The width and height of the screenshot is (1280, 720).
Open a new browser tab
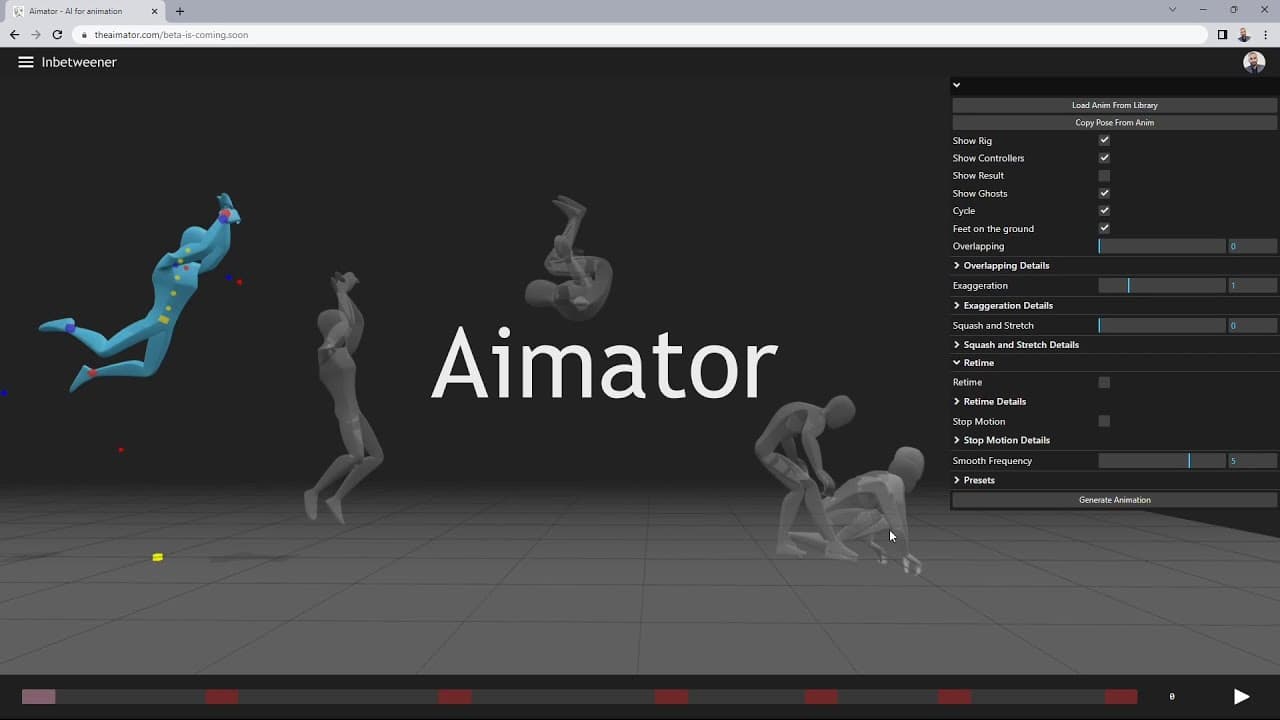point(180,11)
